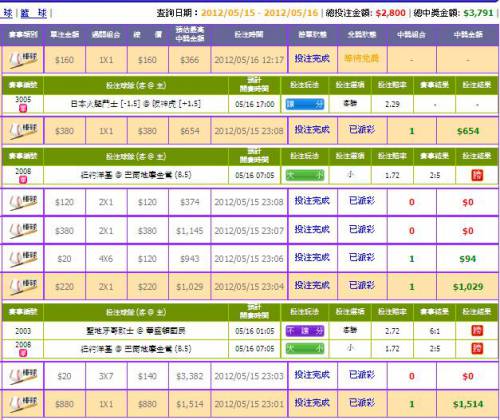Click 已派彩 status in the 23:01 bet row
The width and height of the screenshot is (500, 420).
coord(362,403)
